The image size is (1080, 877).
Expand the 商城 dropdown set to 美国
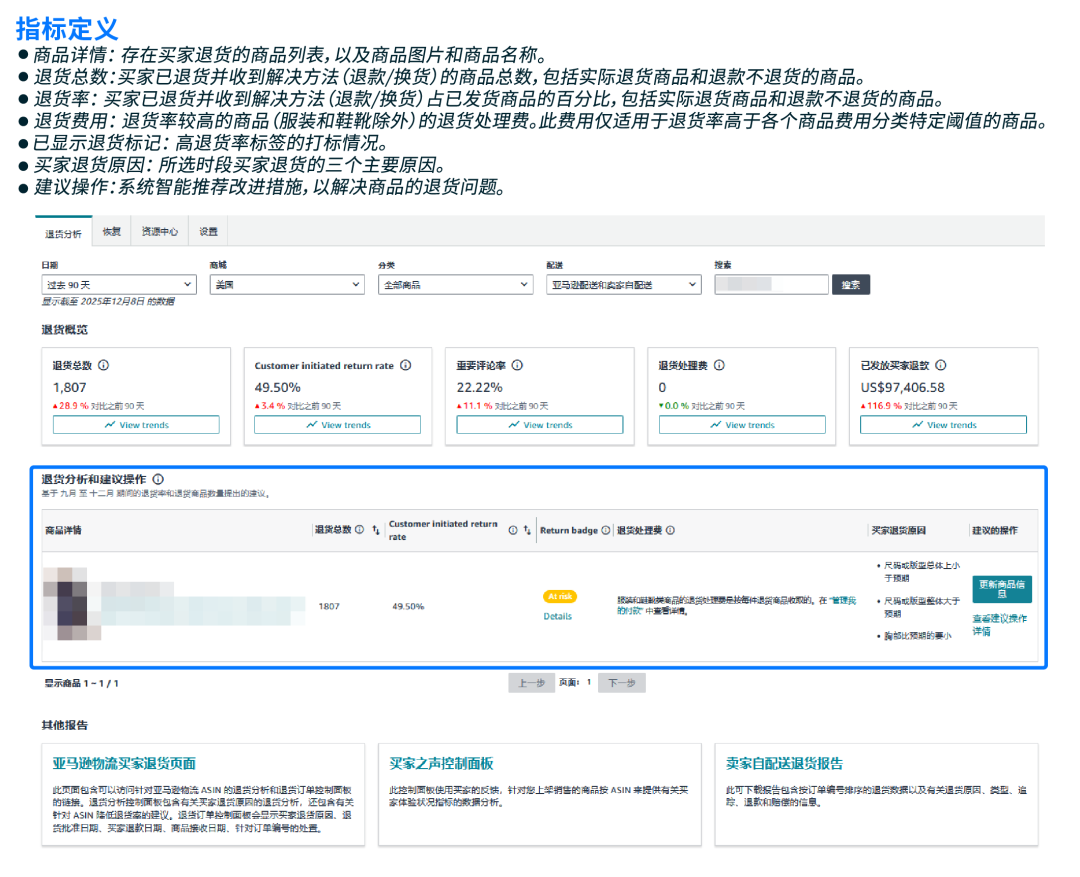pos(287,285)
